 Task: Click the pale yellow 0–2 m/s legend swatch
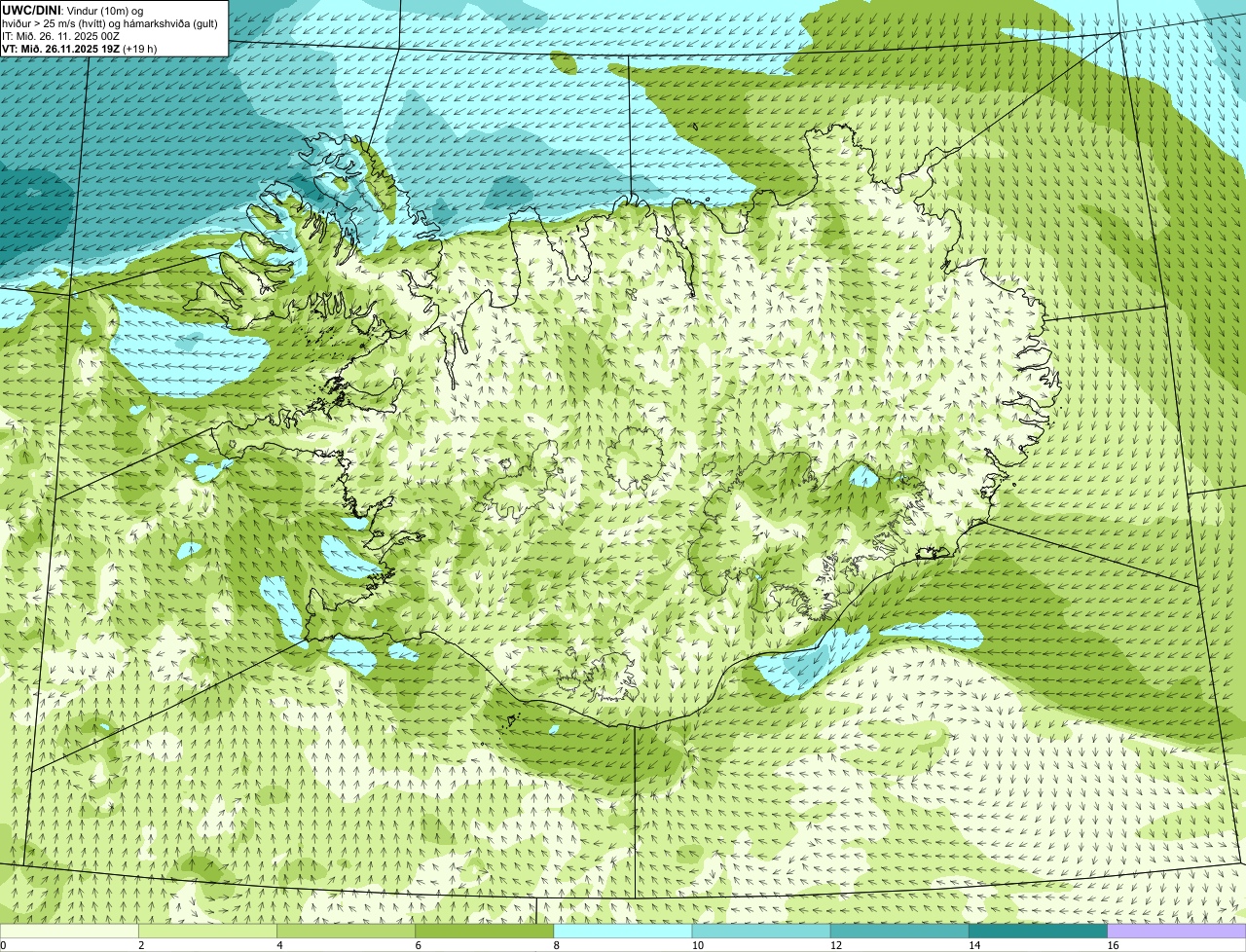(69, 932)
